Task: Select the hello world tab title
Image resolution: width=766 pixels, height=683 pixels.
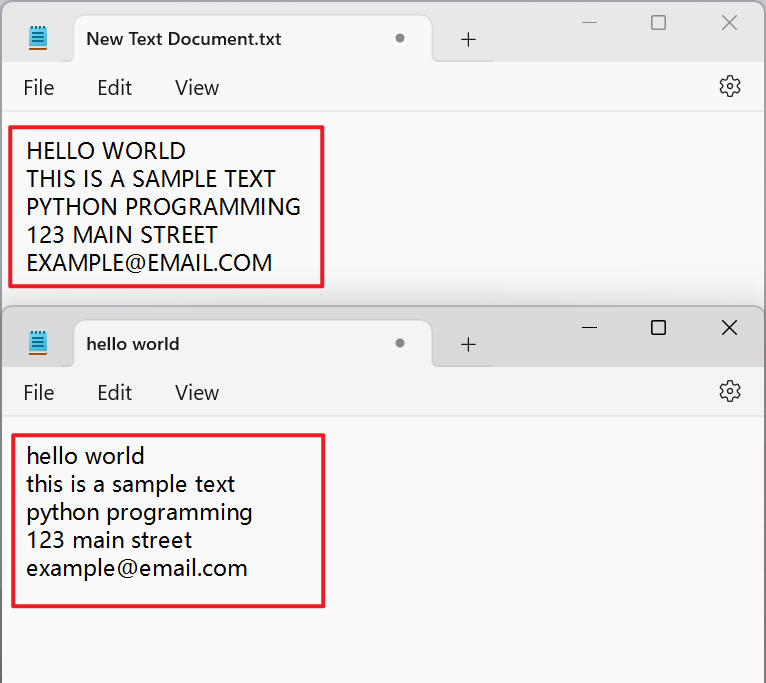Action: point(133,344)
